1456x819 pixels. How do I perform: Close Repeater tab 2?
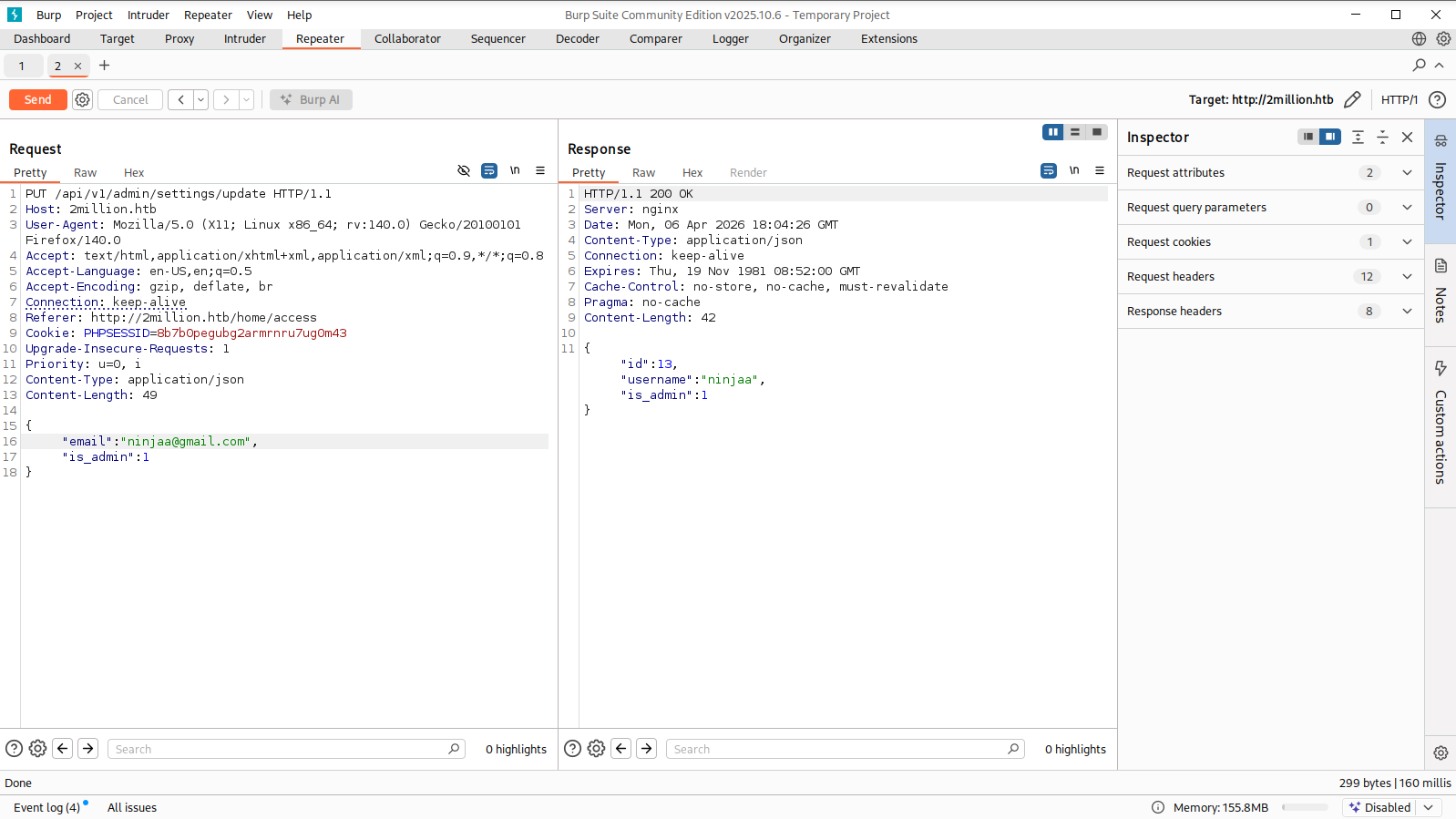tap(77, 66)
